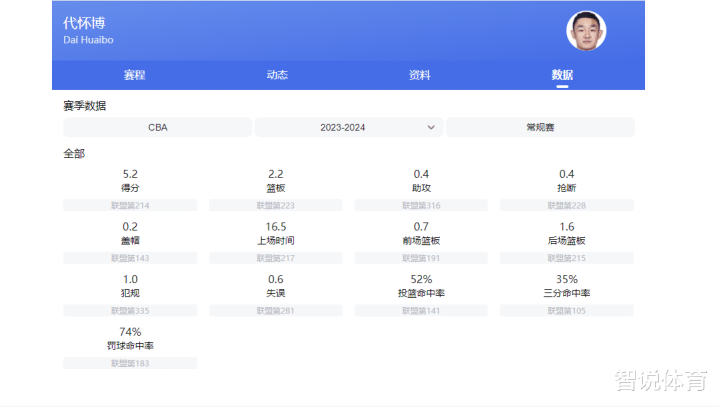The image size is (719, 407).
Task: Click the 上场时间 label
Action: click(x=276, y=241)
